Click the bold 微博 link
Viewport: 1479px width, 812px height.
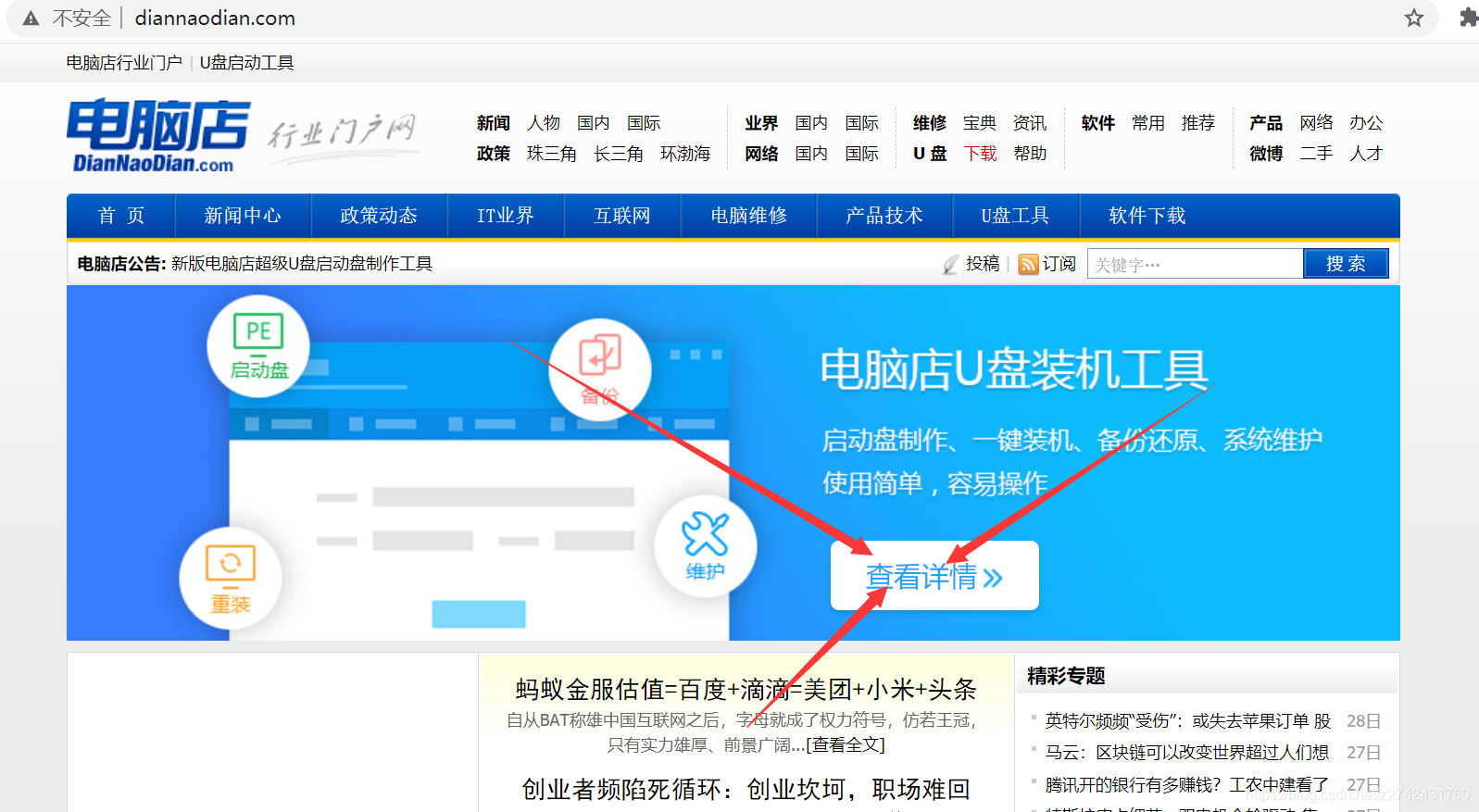click(1266, 154)
